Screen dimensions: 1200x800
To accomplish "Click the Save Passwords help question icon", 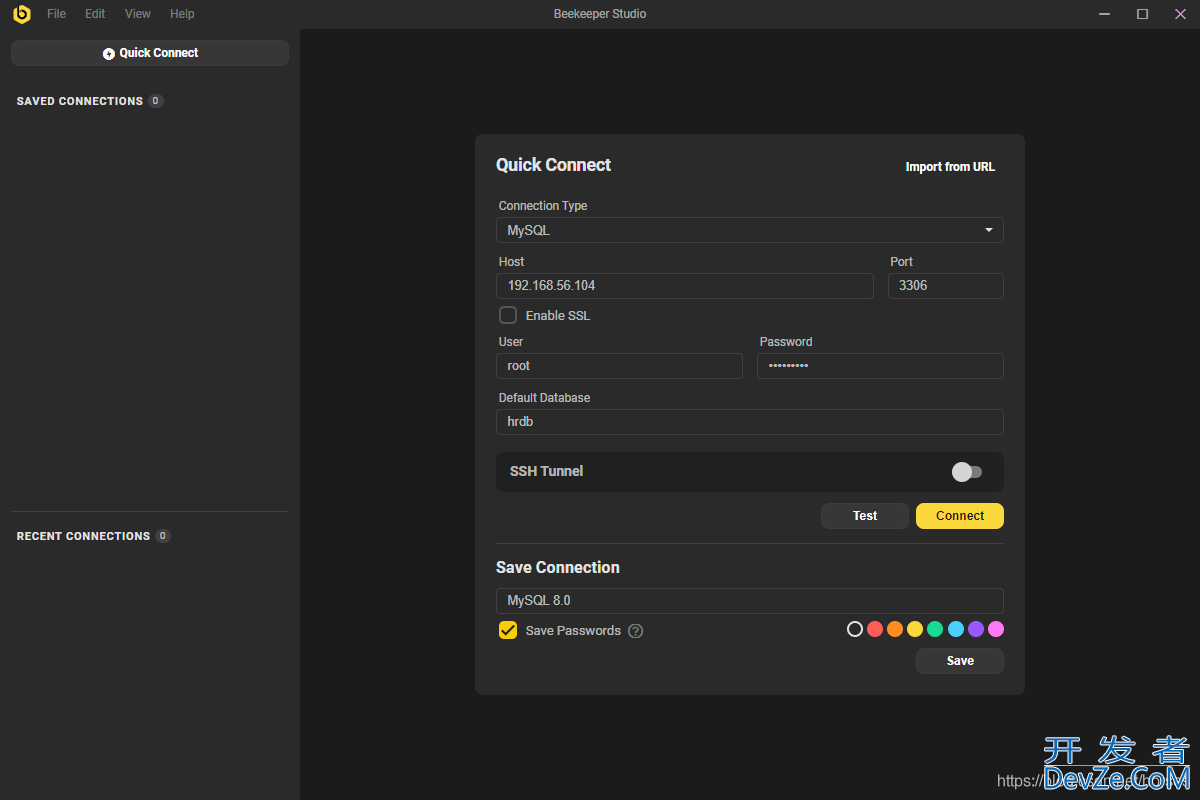I will click(636, 631).
